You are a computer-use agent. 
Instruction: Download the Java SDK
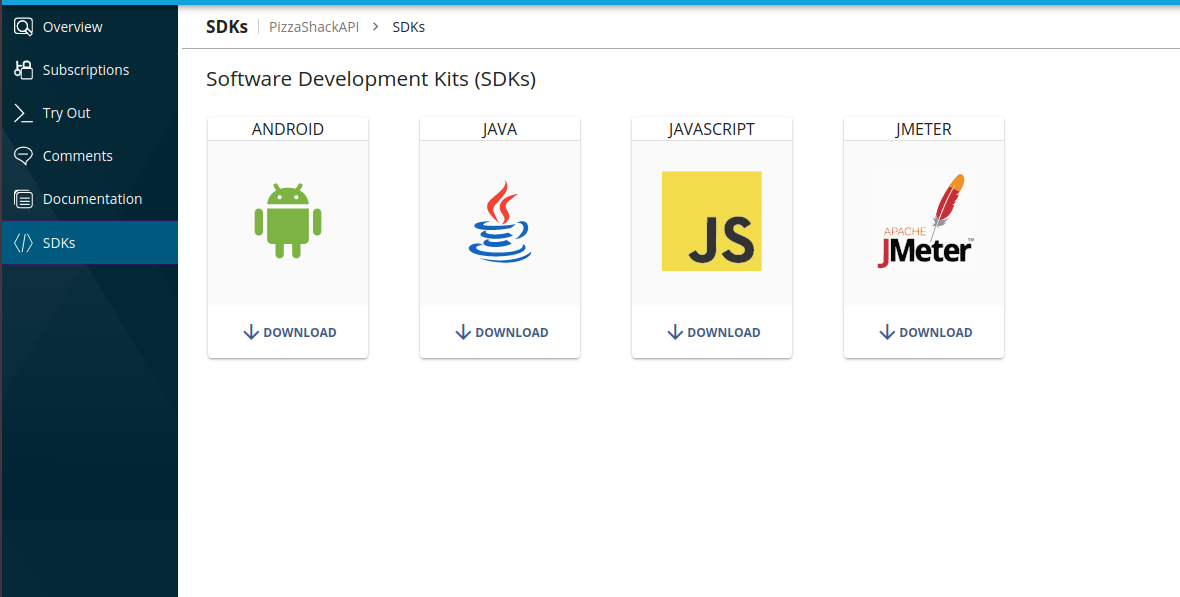tap(502, 332)
